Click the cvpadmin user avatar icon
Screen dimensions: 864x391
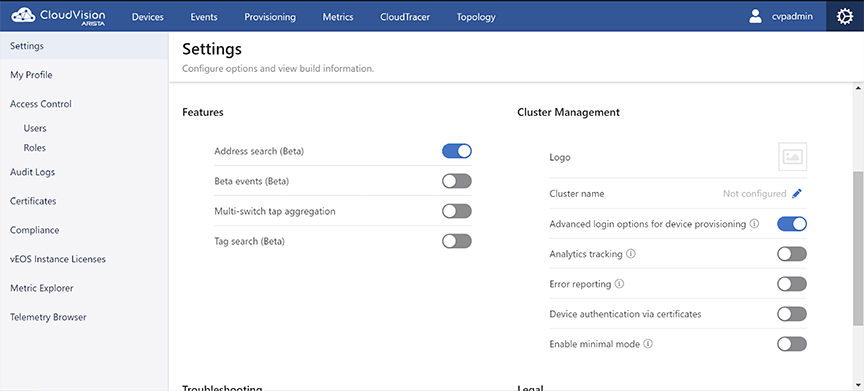coord(755,17)
